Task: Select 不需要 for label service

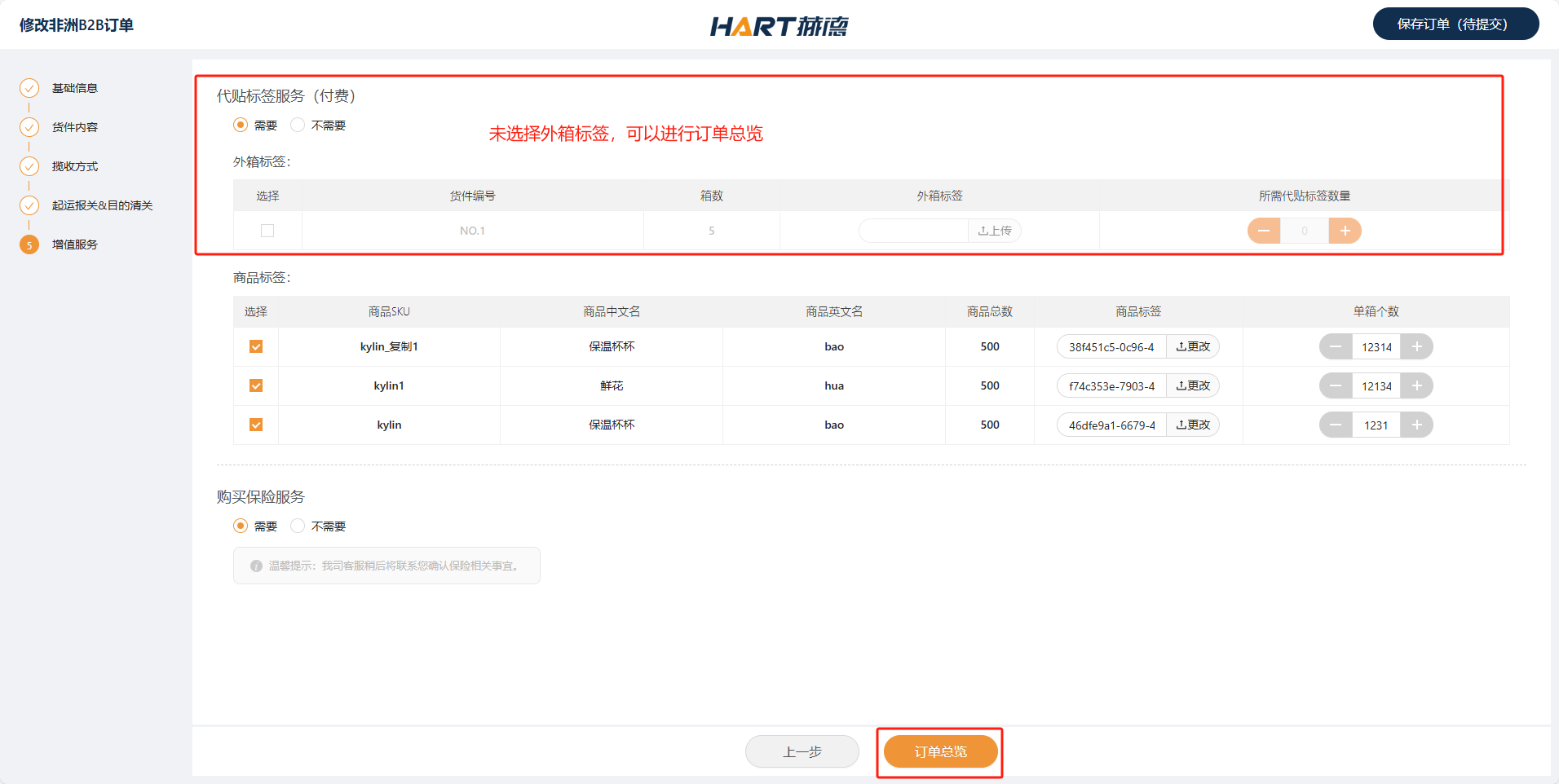Action: [298, 126]
